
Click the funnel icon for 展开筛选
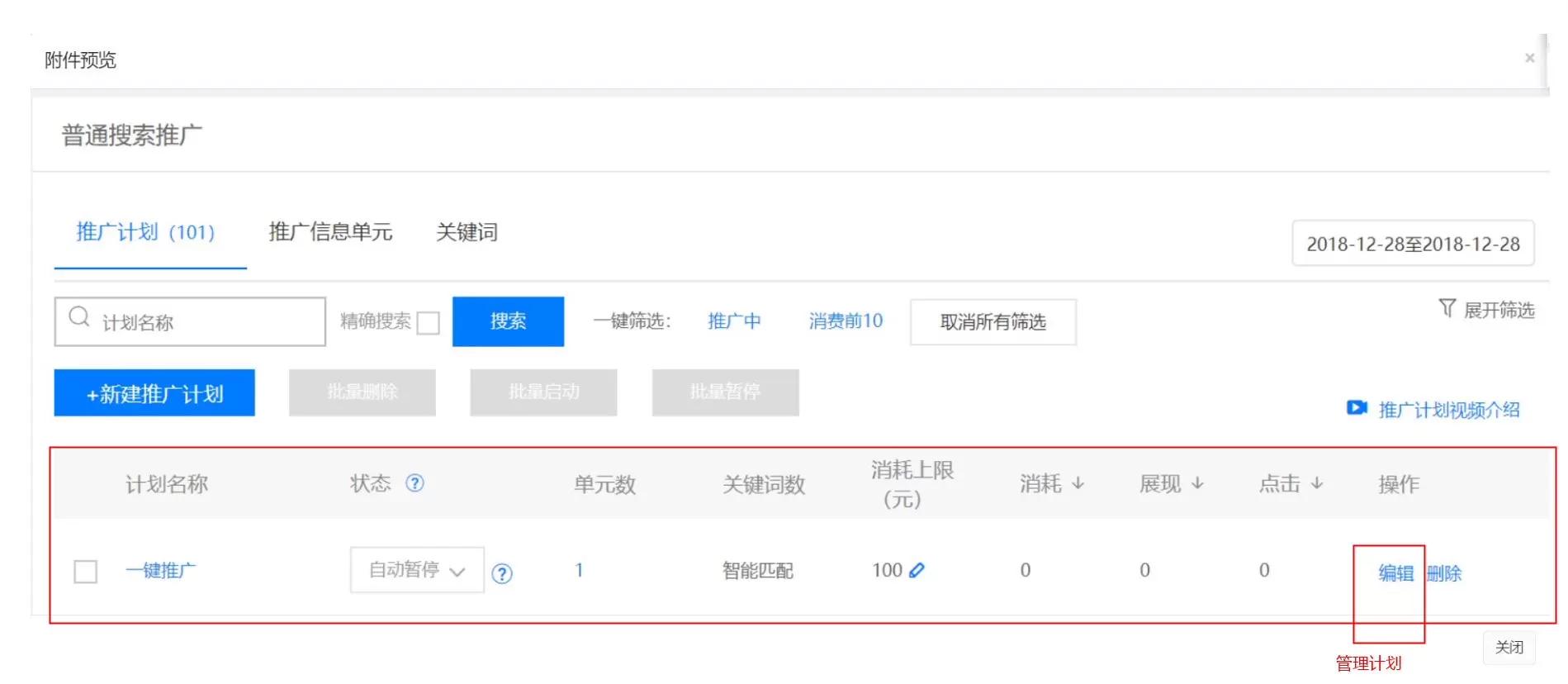pyautogui.click(x=1447, y=308)
